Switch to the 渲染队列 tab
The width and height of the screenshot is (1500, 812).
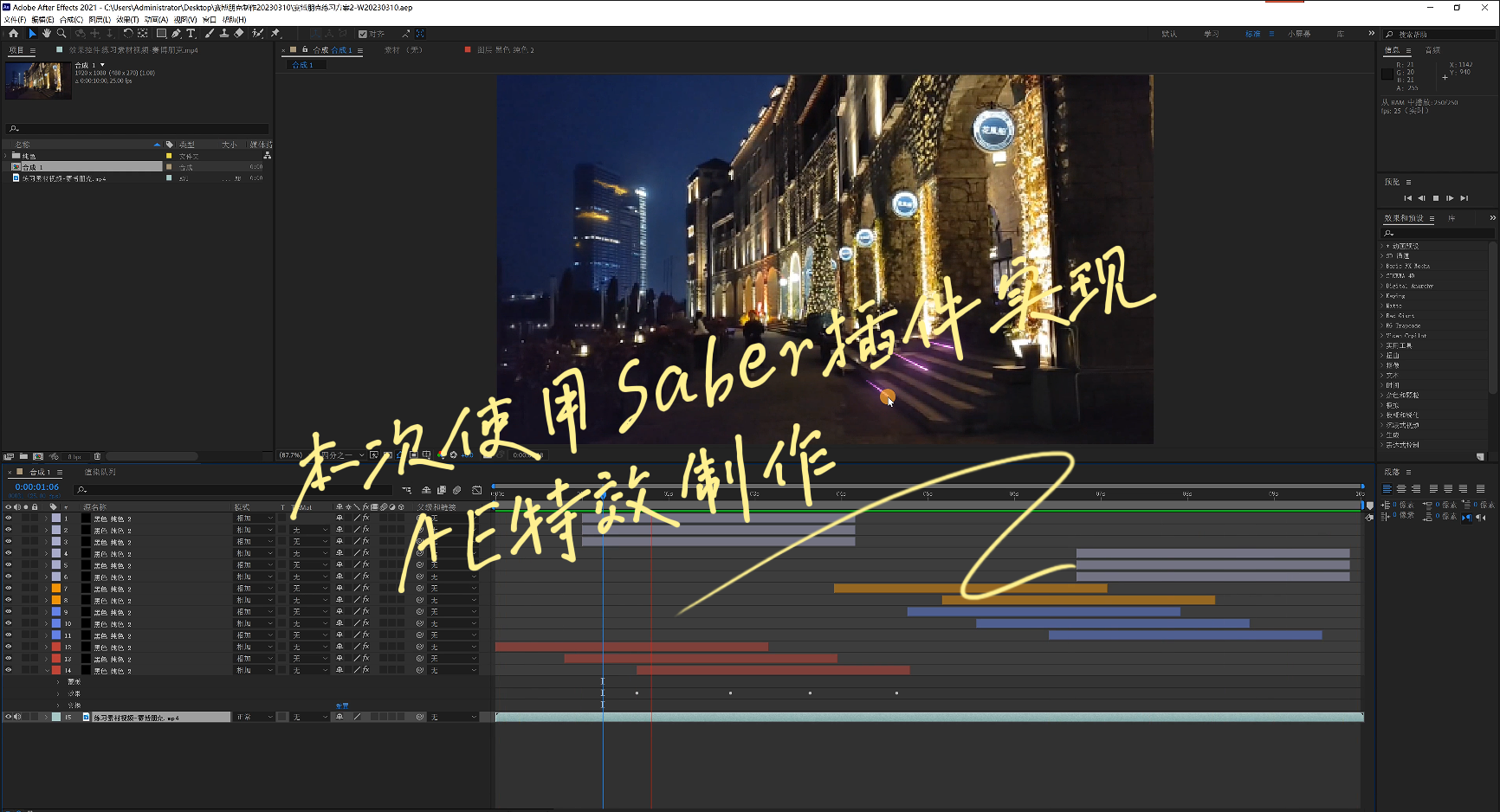pyautogui.click(x=100, y=473)
